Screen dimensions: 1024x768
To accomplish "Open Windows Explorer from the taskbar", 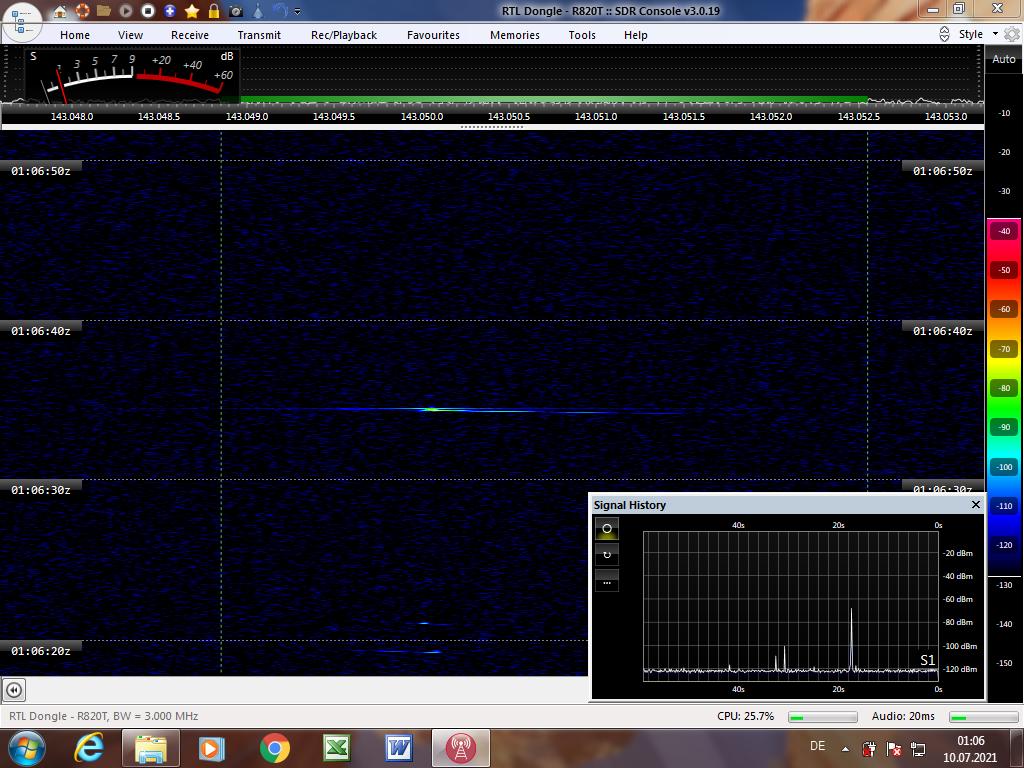I will [x=150, y=748].
